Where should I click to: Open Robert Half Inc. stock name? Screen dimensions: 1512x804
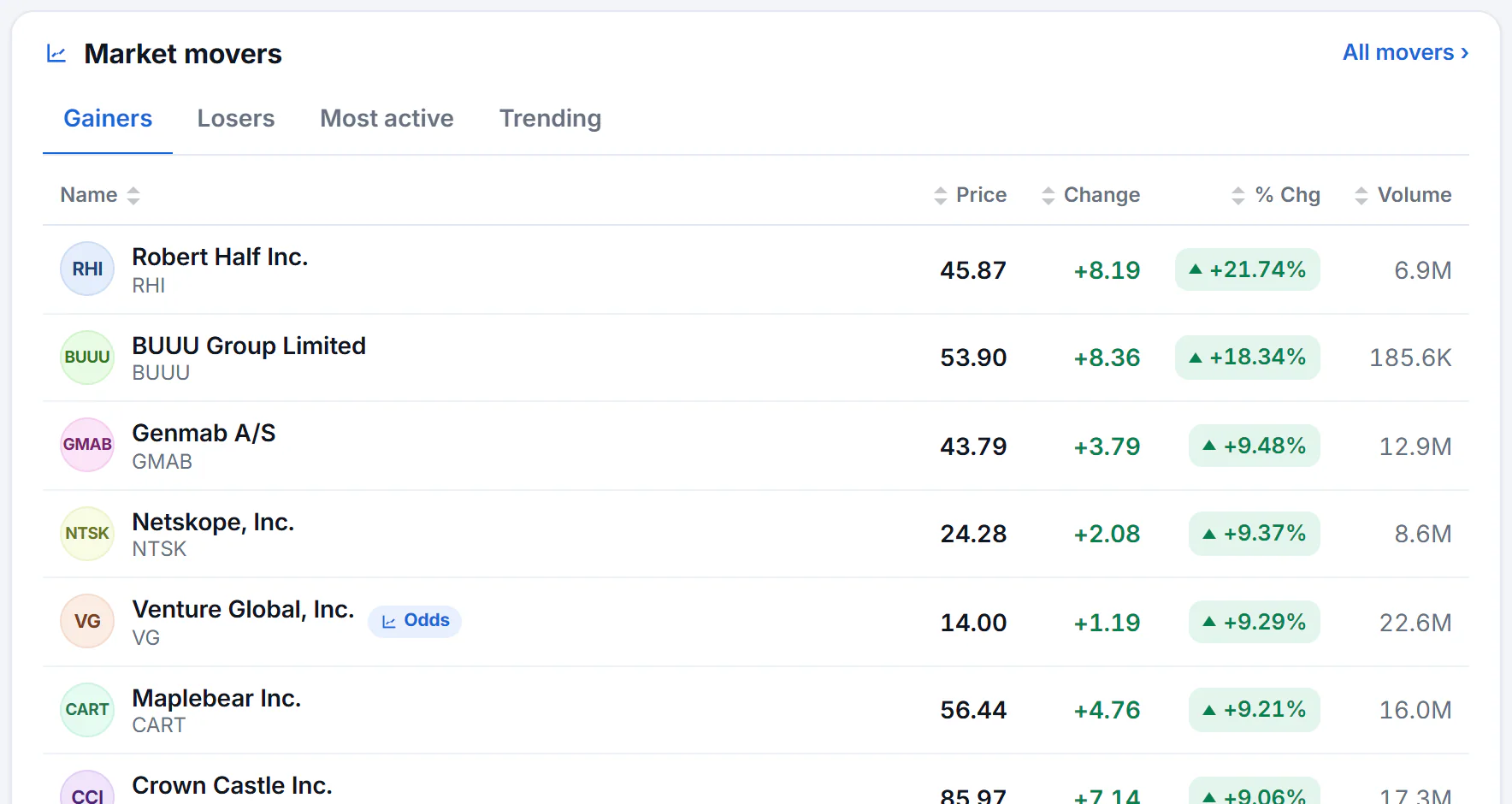point(220,257)
